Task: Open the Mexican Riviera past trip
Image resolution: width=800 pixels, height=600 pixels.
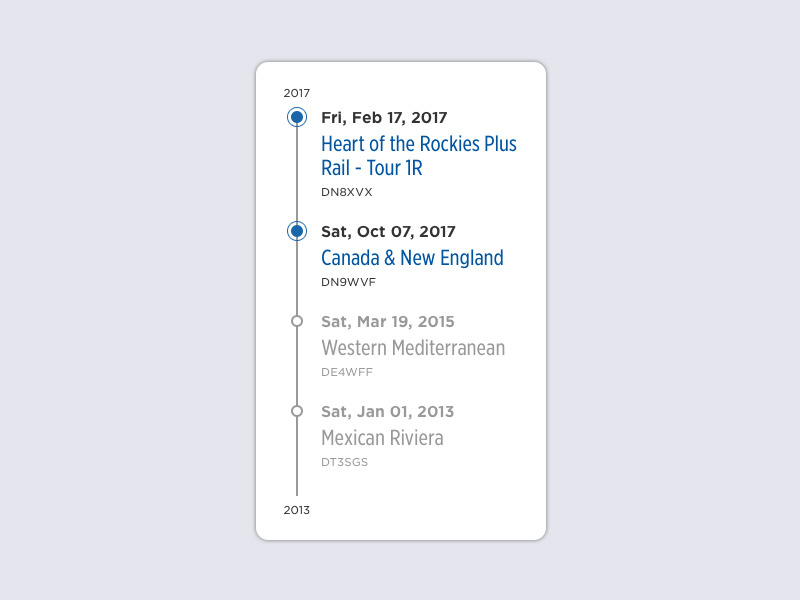Action: 383,438
